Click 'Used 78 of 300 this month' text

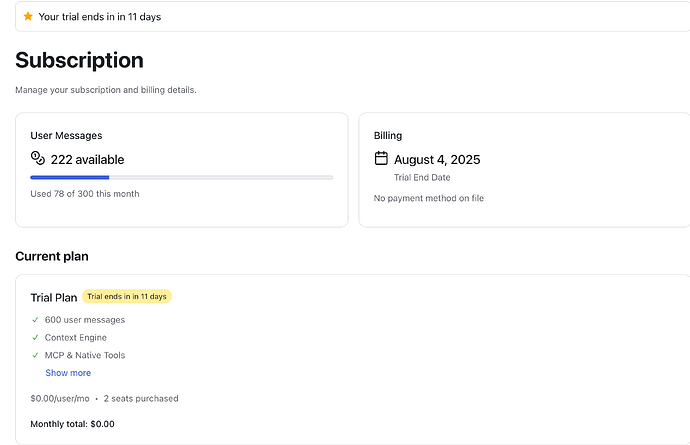(x=85, y=194)
